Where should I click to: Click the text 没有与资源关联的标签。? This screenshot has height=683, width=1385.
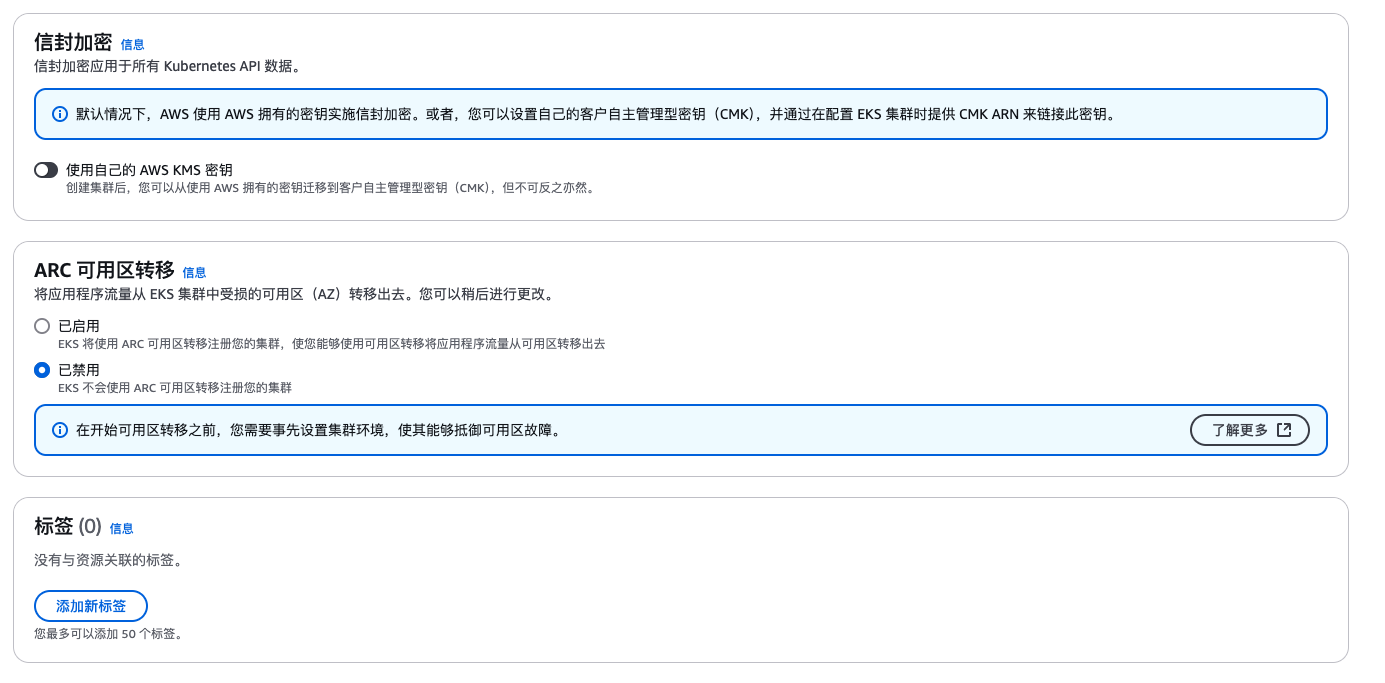pyautogui.click(x=108, y=560)
